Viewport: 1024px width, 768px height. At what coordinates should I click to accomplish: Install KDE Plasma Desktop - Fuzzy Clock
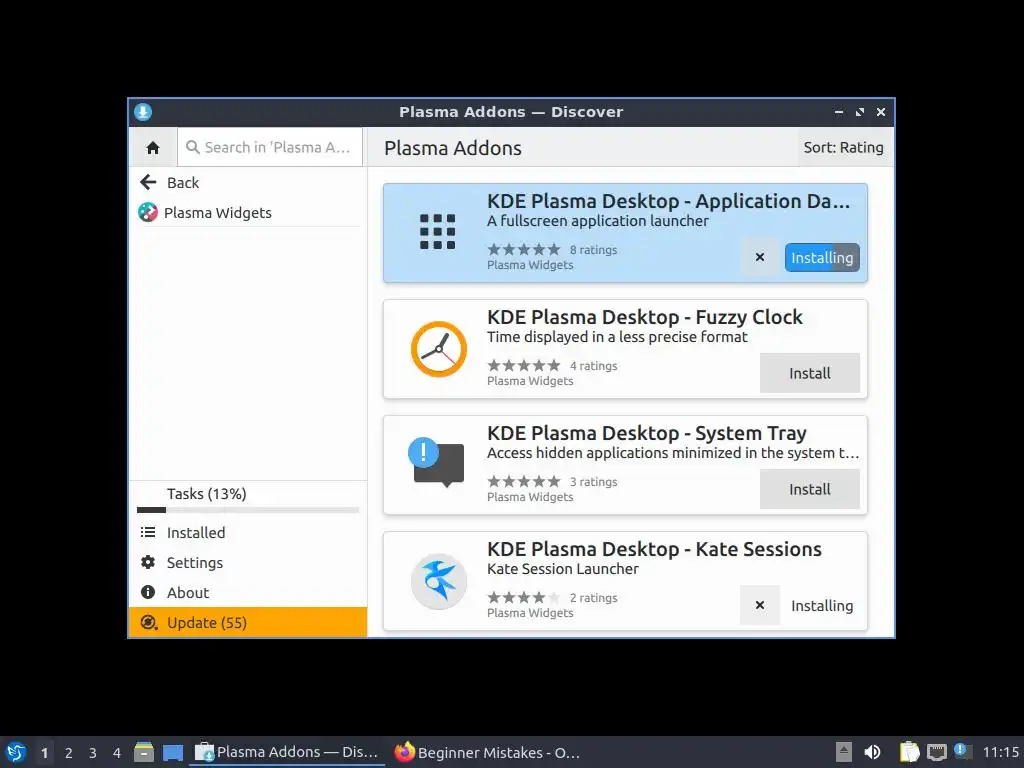(810, 373)
